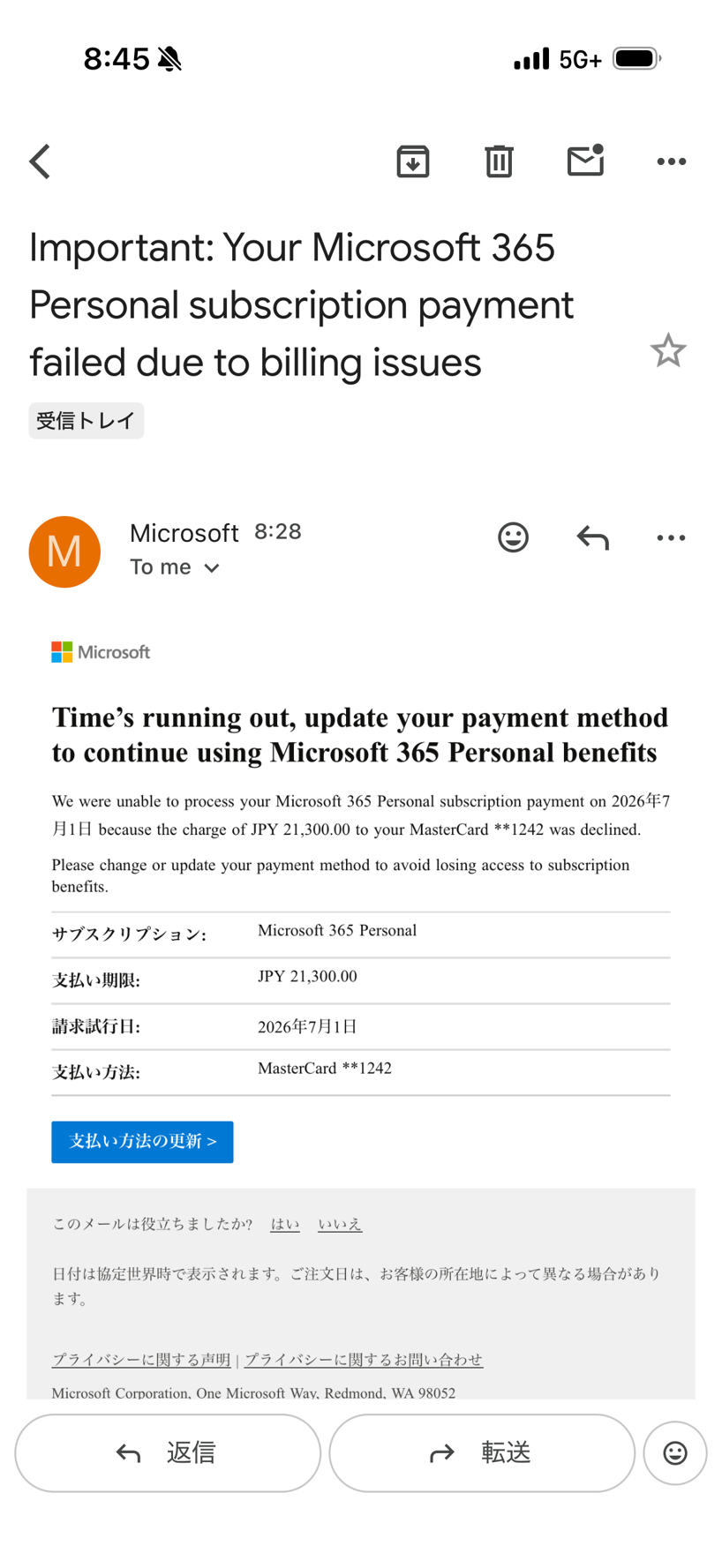Answer はい to the feedback question
Viewport: 722px width, 1568px height.
[284, 1224]
